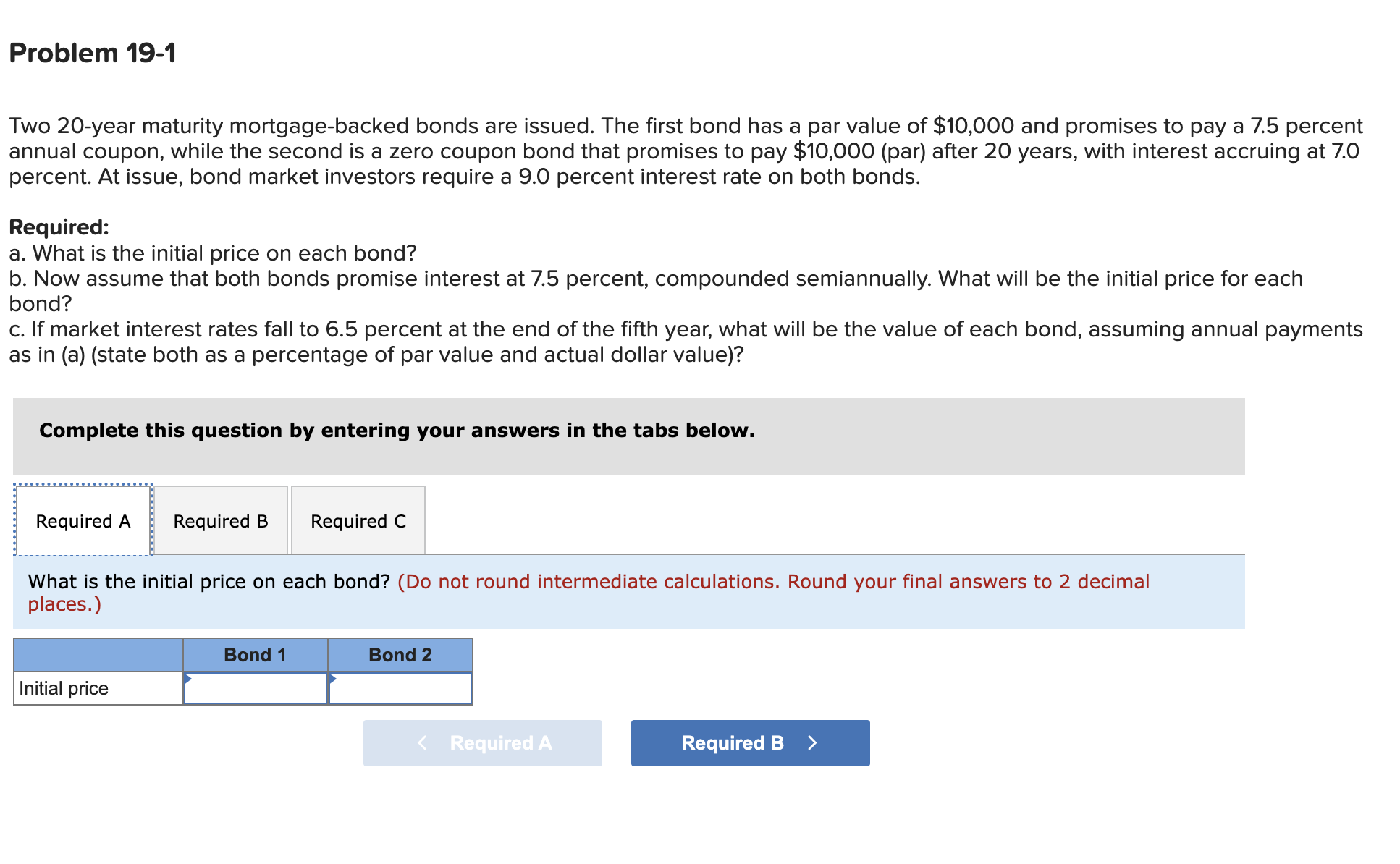The image size is (1400, 864).
Task: Click the disabled Required A back button
Action: click(x=482, y=742)
